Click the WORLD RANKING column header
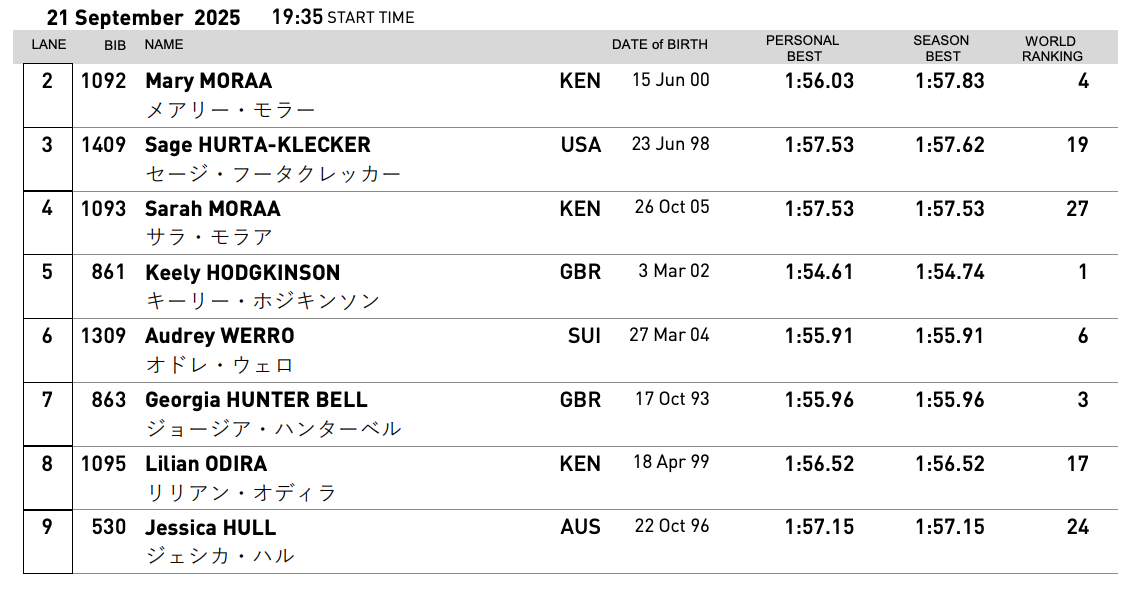This screenshot has width=1138, height=590. pos(1052,48)
